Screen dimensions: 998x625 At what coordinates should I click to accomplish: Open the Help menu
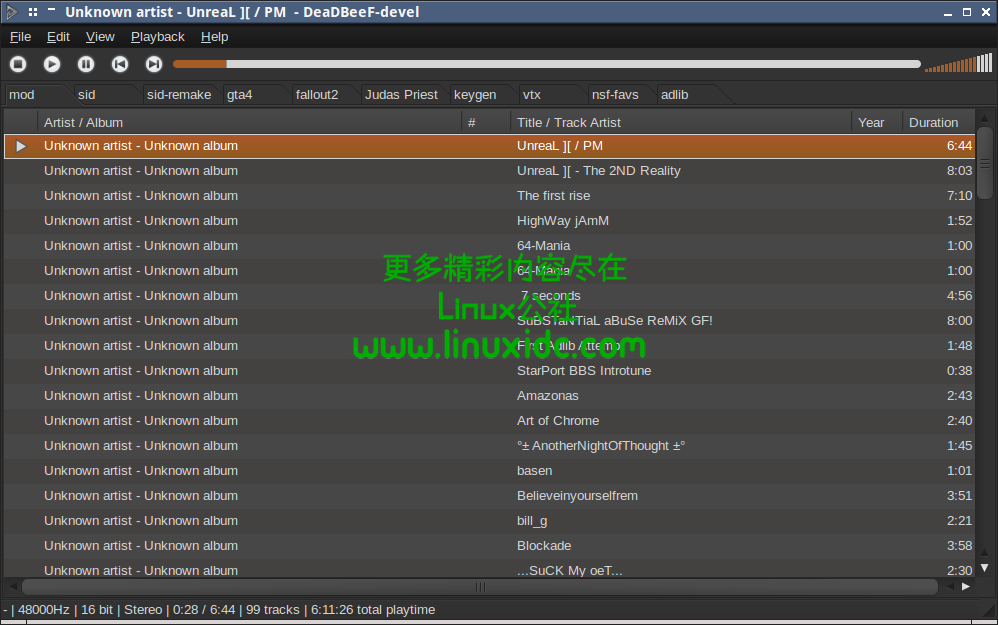click(x=214, y=36)
